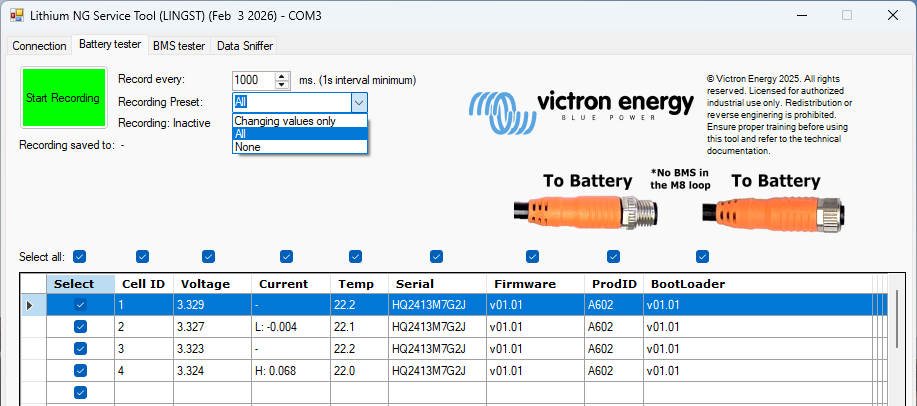This screenshot has width=917, height=406.
Task: Switch to the BMS tester tab
Action: pyautogui.click(x=179, y=45)
